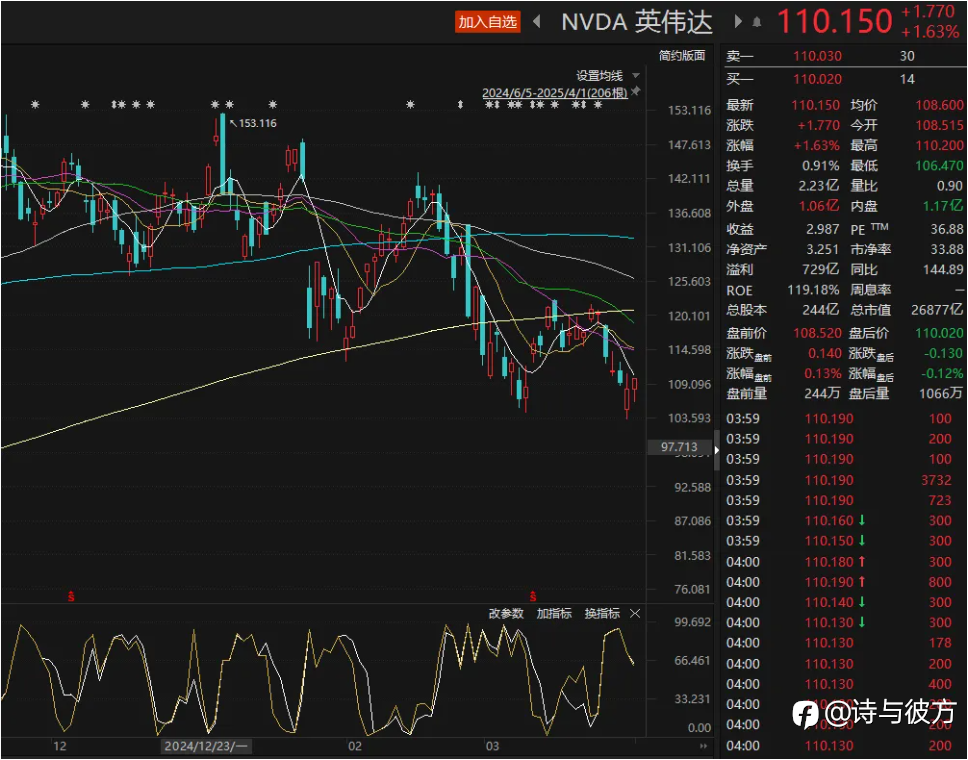
Task: Click the 换手 value 0.91%
Action: point(820,166)
